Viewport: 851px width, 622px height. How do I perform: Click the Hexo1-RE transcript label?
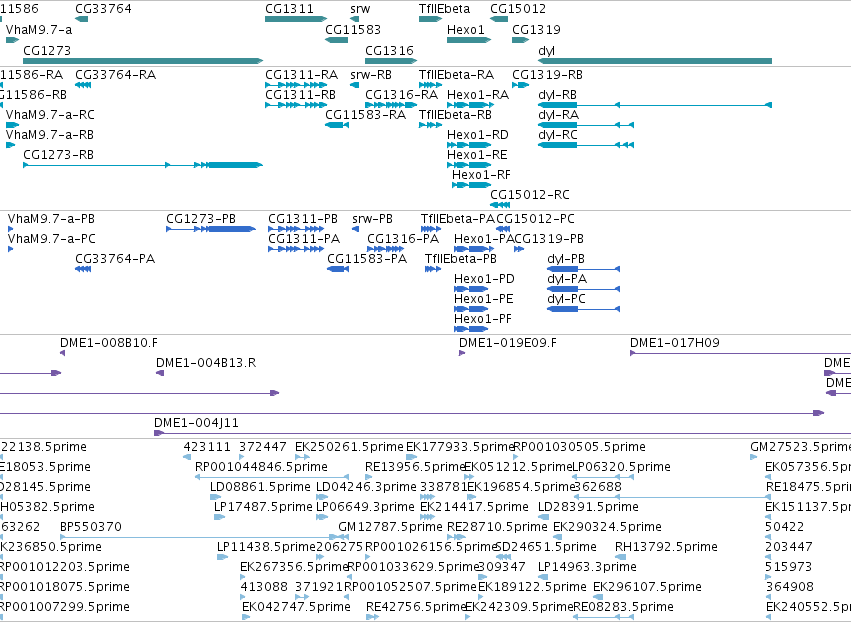point(477,155)
